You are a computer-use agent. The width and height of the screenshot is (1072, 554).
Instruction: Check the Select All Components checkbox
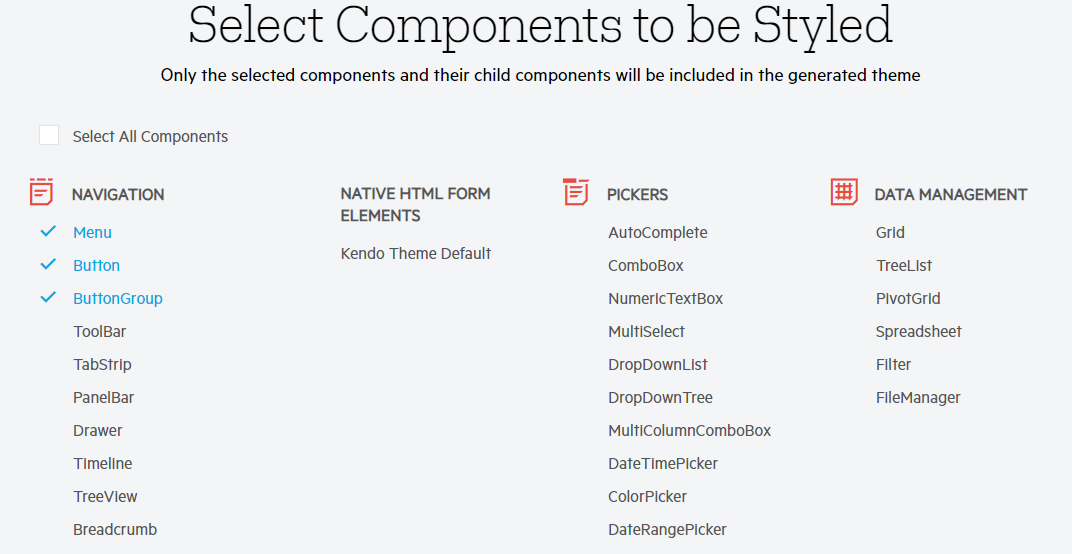click(49, 135)
